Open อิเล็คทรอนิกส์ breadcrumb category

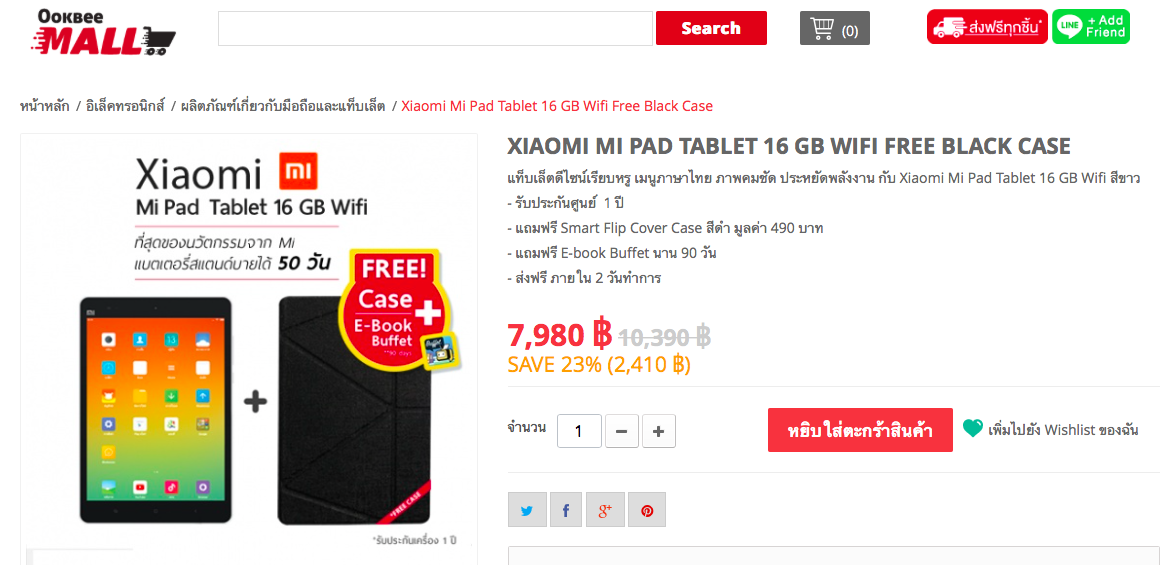pyautogui.click(x=125, y=106)
